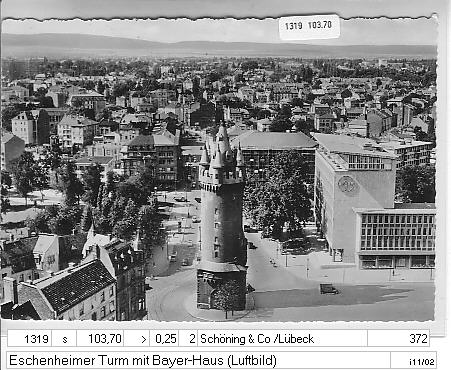Screen dimensions: 451x370
Task: Click the mountain ridge on the horizon
Action: pos(218,46)
